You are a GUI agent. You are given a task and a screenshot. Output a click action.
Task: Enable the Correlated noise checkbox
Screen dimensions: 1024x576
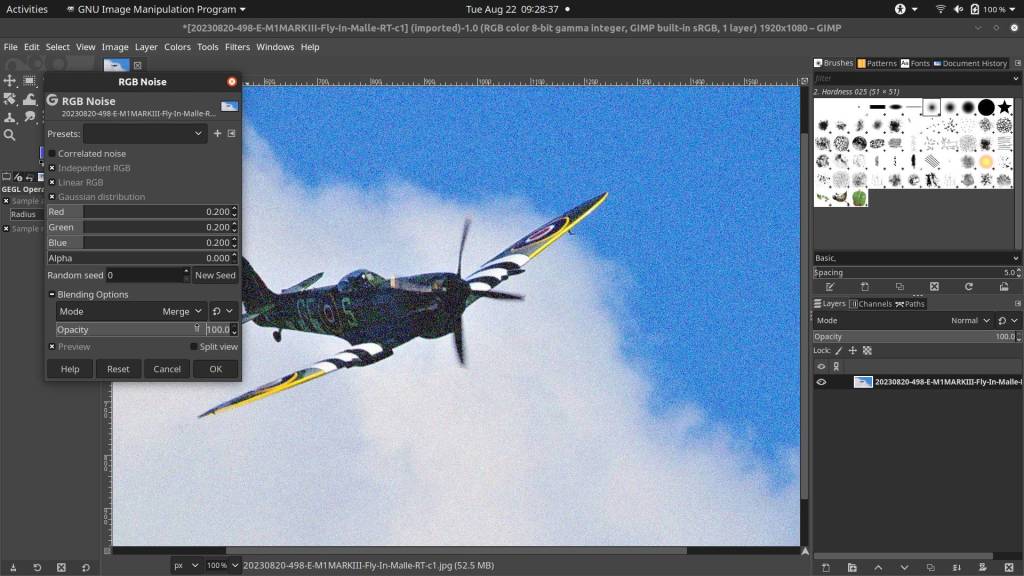(x=52, y=153)
